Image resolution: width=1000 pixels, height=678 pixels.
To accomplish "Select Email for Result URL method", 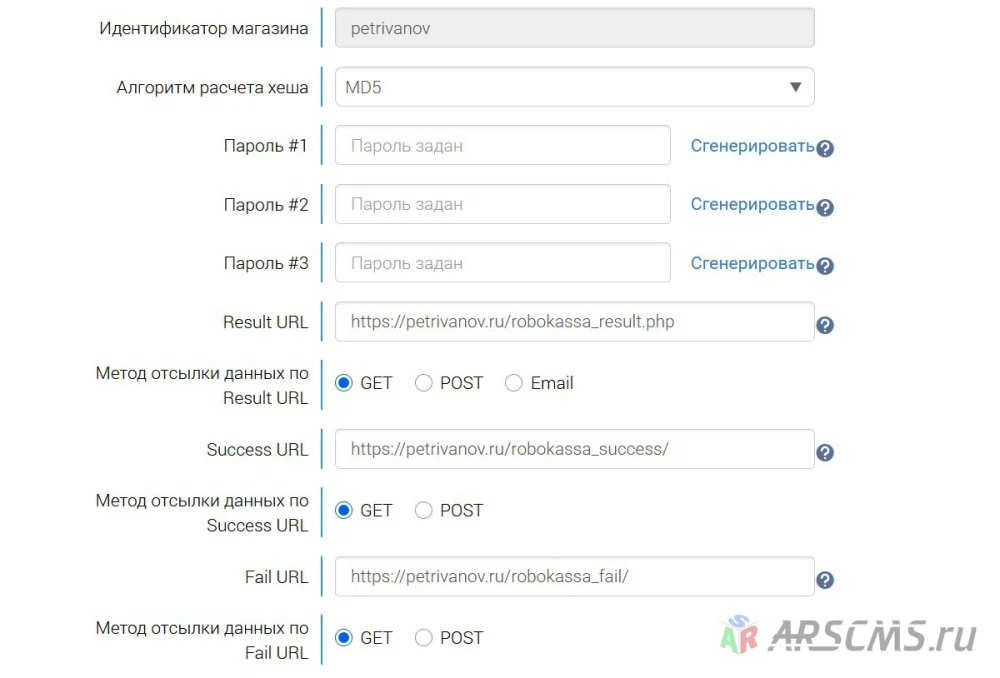I will pyautogui.click(x=513, y=383).
